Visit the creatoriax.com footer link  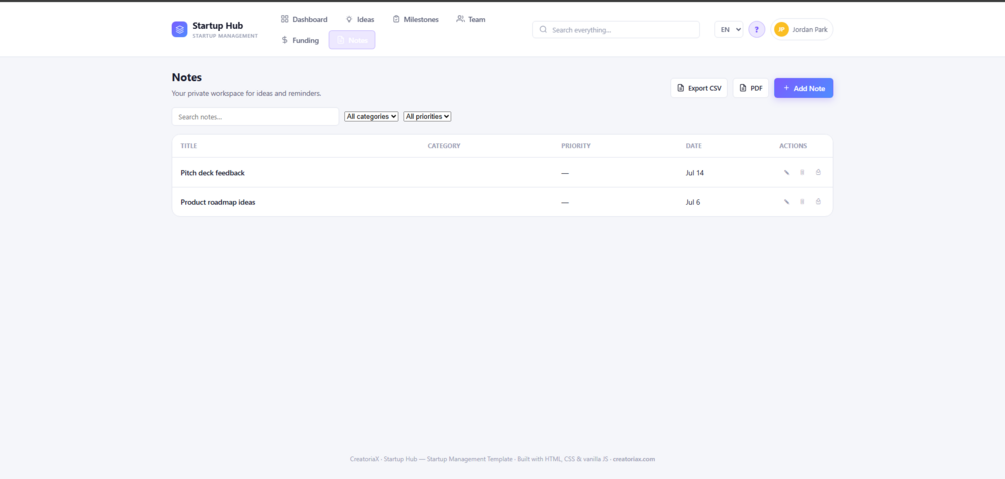click(634, 459)
